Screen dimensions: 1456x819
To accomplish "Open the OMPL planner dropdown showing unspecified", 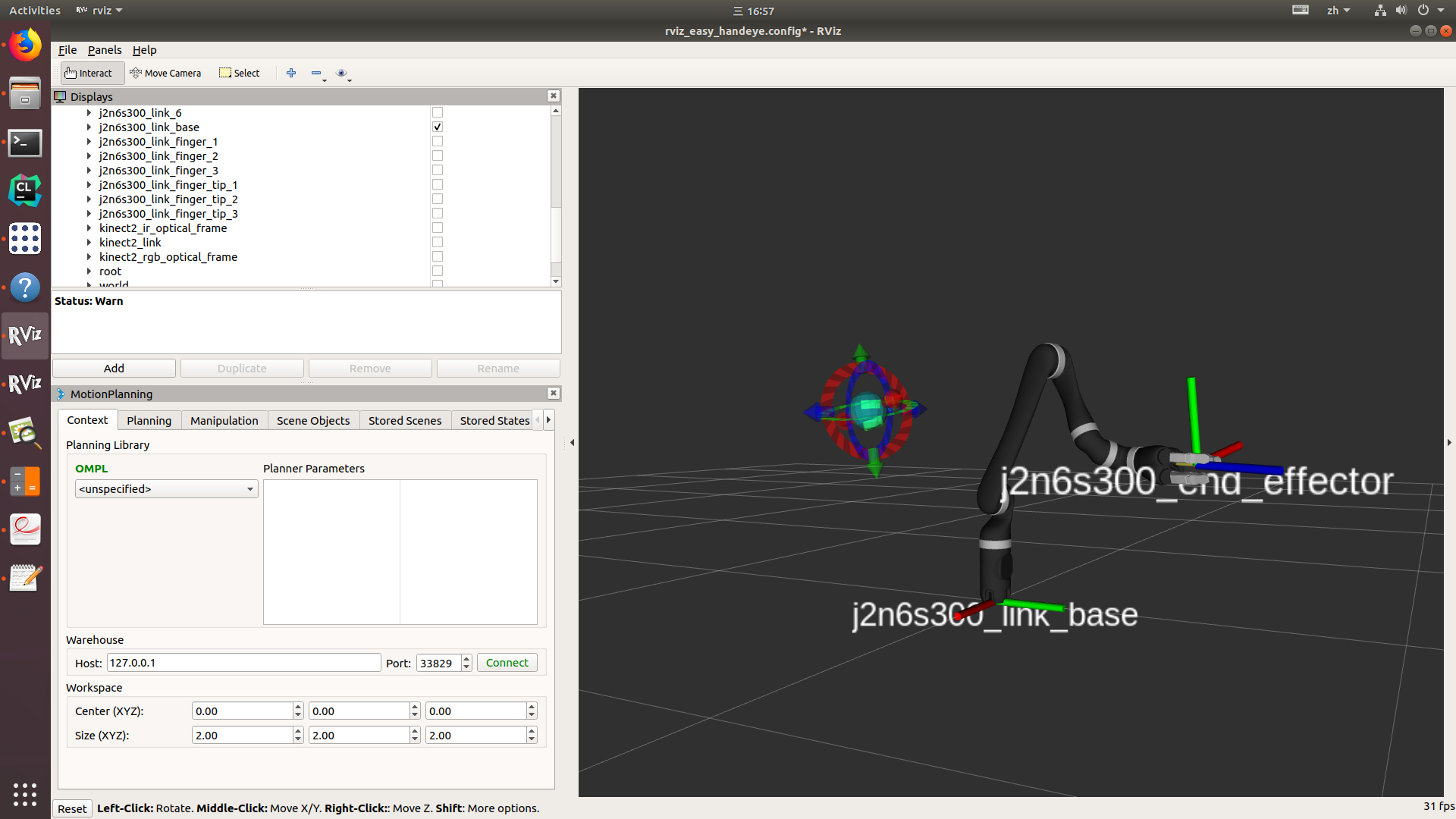I will 166,488.
